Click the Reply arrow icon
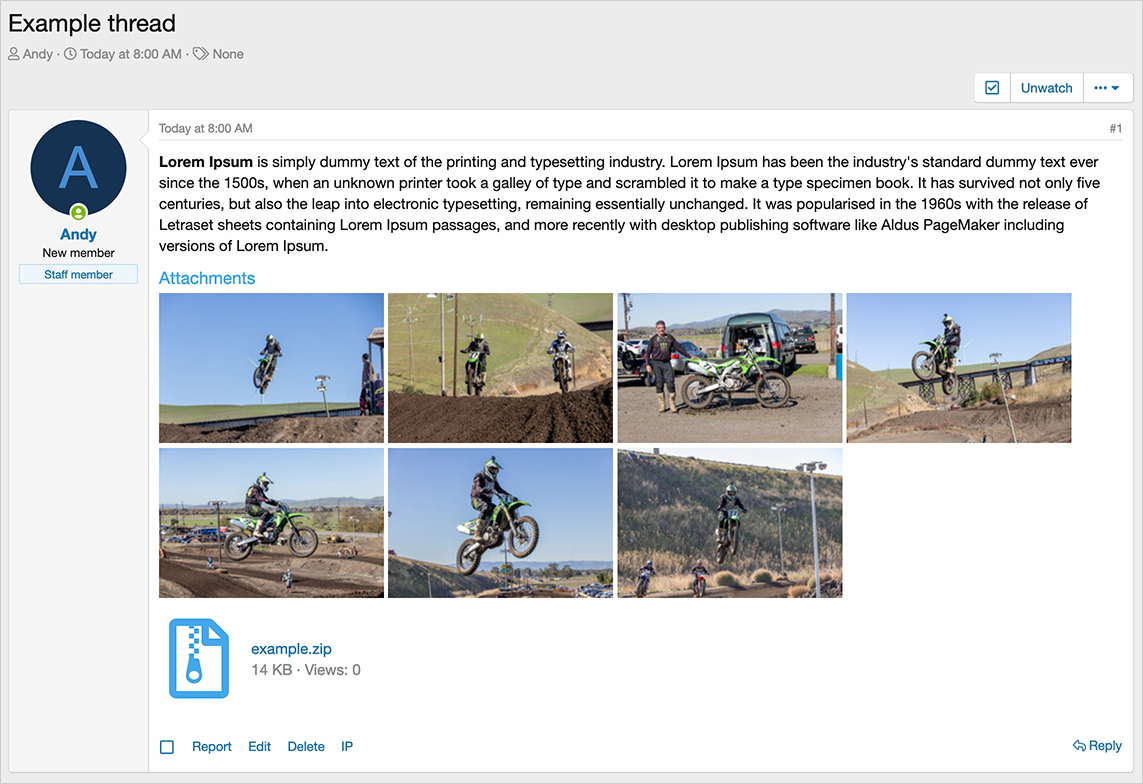 [x=1079, y=745]
